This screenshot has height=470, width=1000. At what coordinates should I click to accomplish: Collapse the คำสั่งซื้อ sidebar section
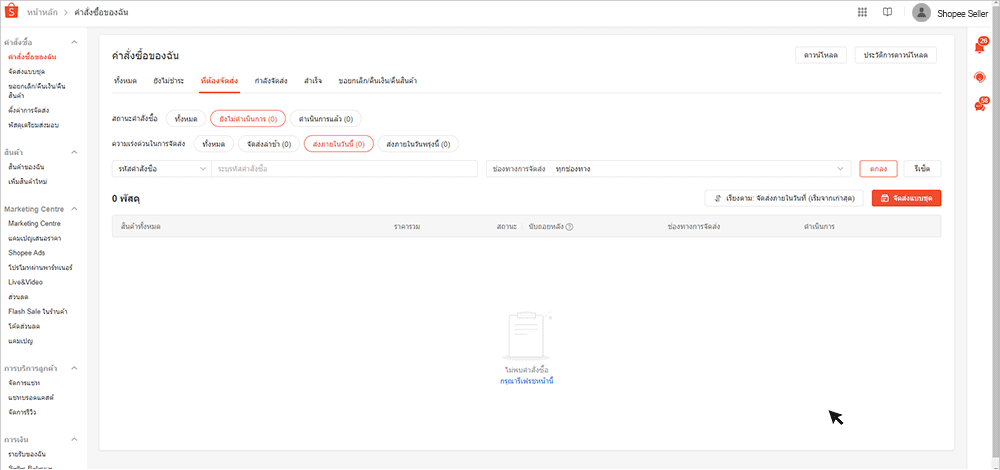pos(74,42)
